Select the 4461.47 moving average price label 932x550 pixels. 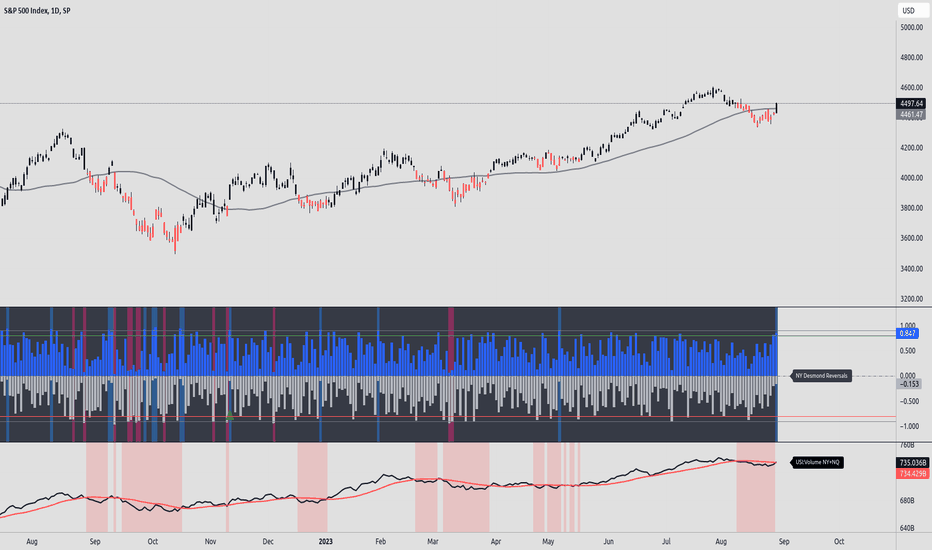[x=911, y=115]
